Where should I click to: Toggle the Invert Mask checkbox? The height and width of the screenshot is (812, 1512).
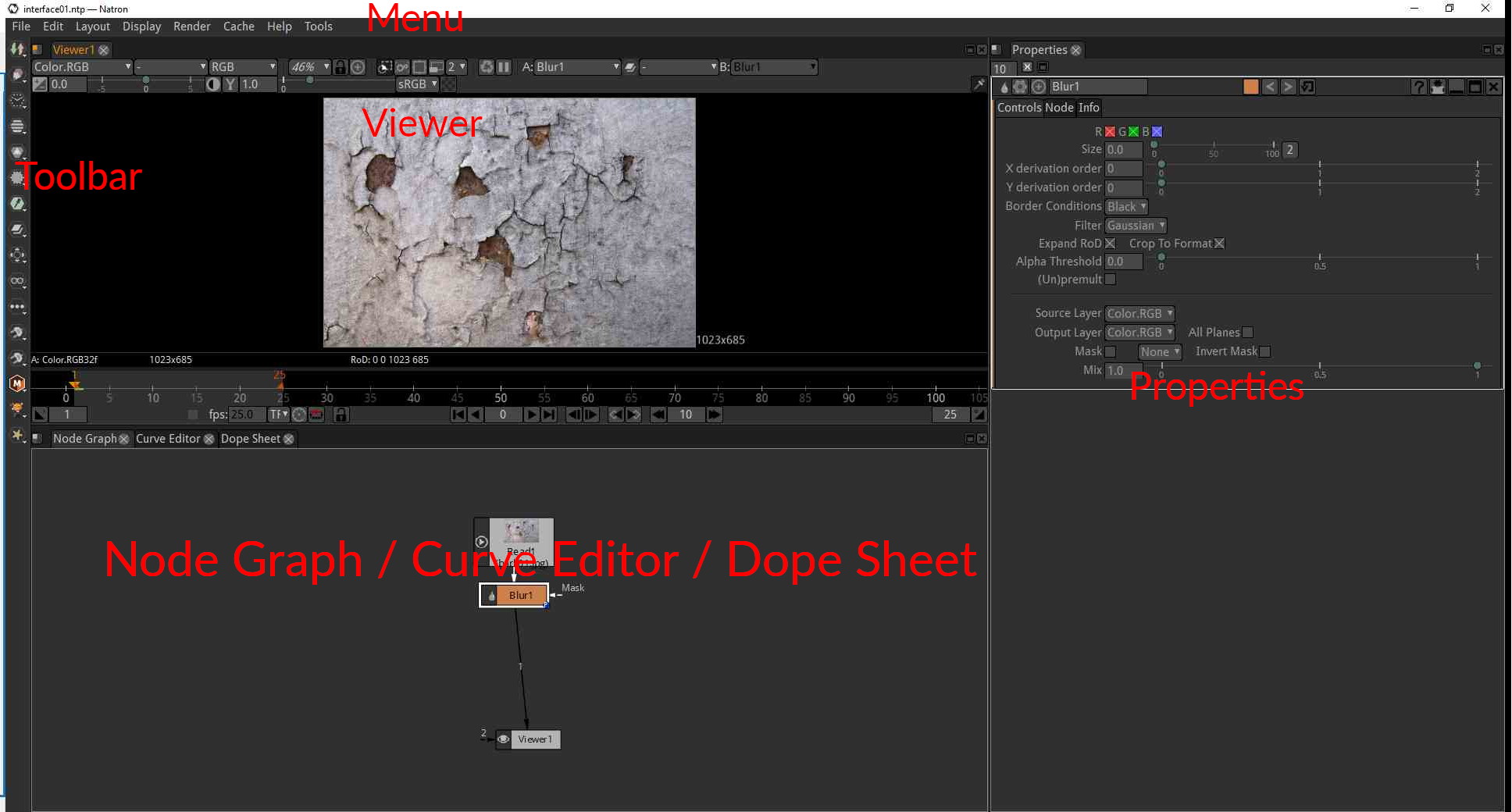pyautogui.click(x=1264, y=351)
